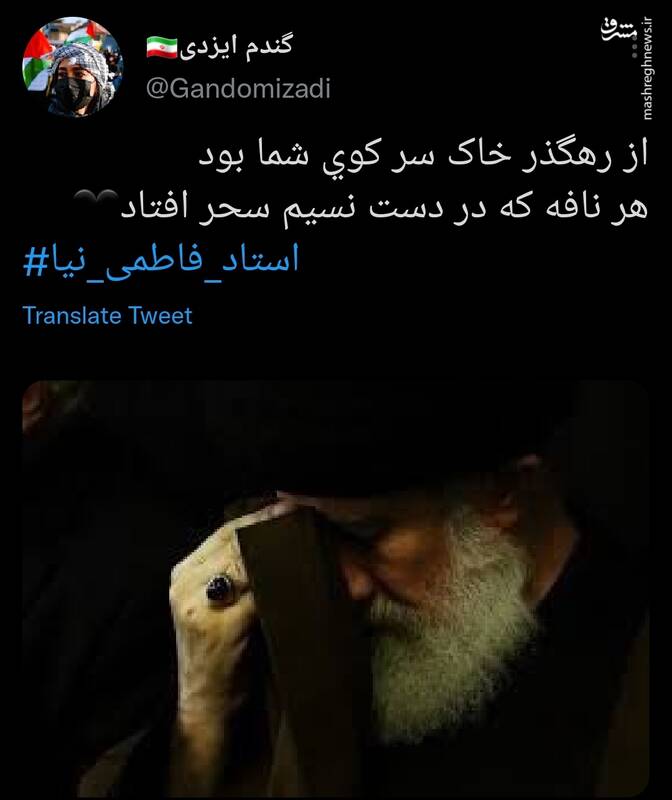Click the Mashregh logo watermark
The width and height of the screenshot is (672, 800).
619,30
